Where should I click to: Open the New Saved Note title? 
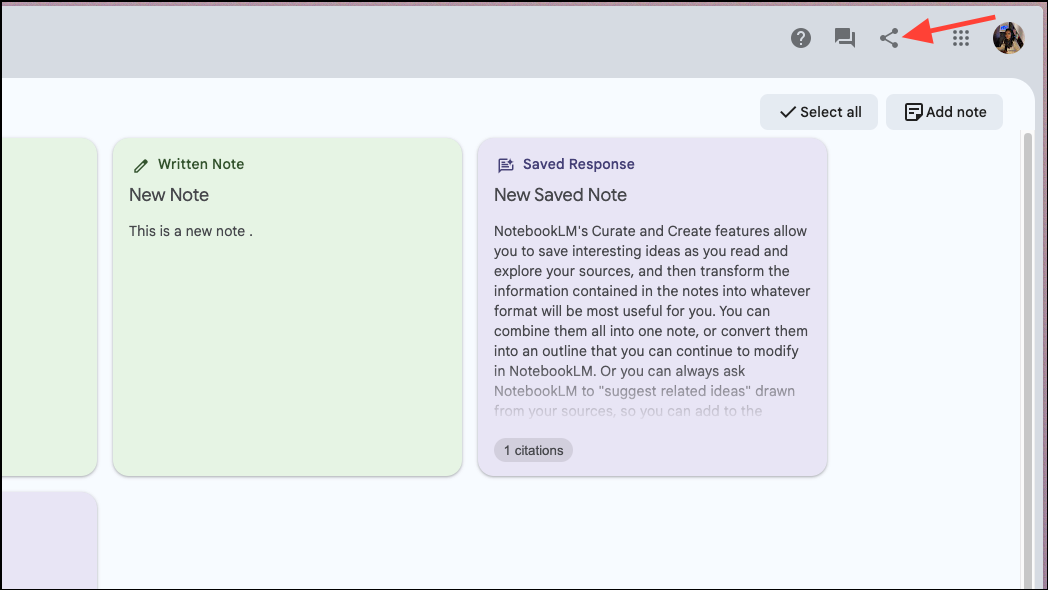(x=560, y=195)
